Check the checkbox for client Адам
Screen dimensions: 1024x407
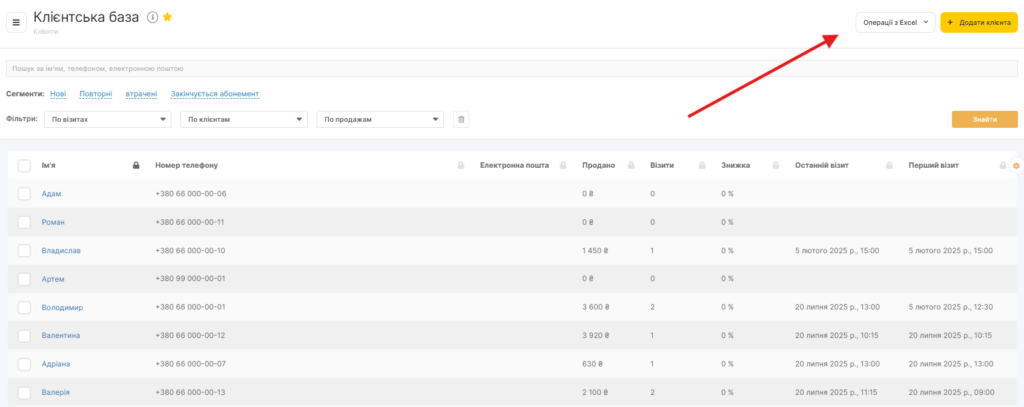pyautogui.click(x=24, y=194)
